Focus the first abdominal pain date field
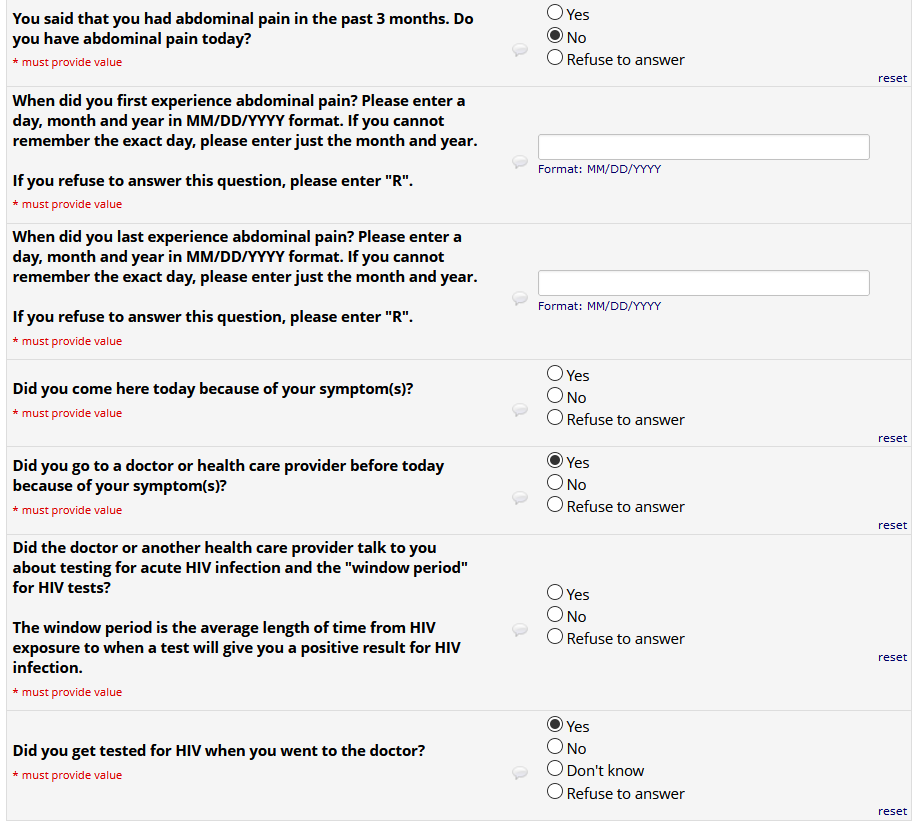This screenshot has width=917, height=821. (x=703, y=147)
